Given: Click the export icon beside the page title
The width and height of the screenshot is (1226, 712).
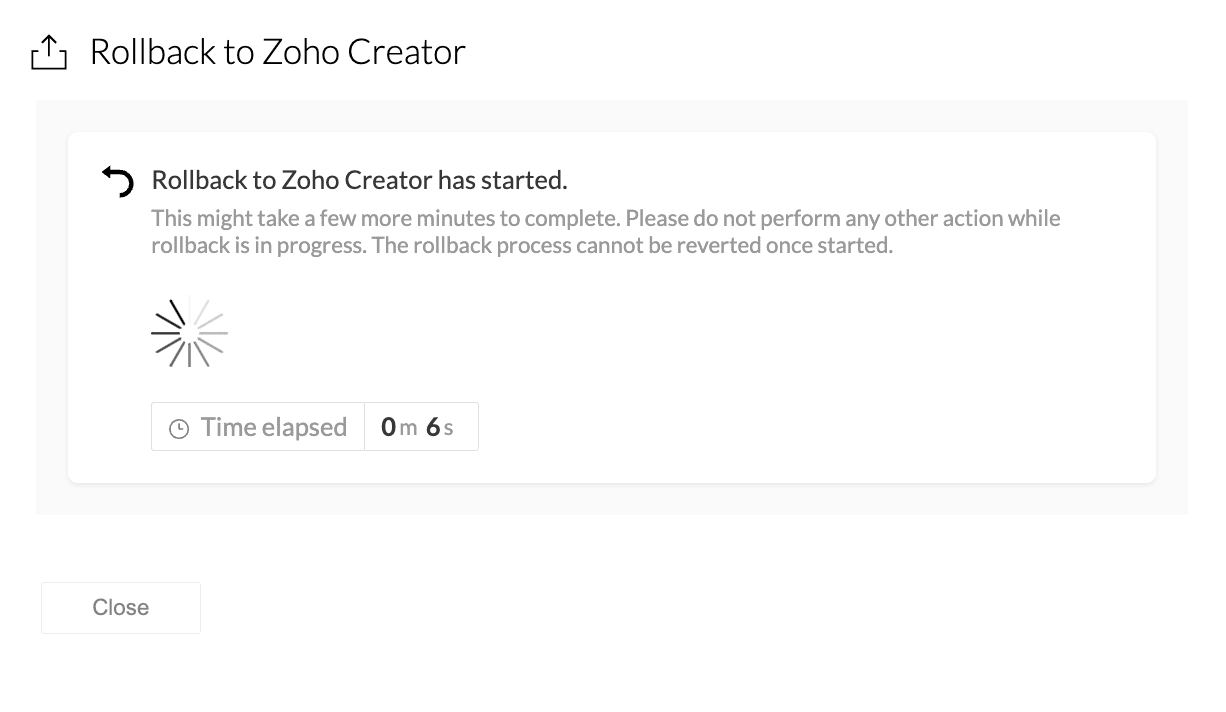Looking at the screenshot, I should click(x=49, y=52).
